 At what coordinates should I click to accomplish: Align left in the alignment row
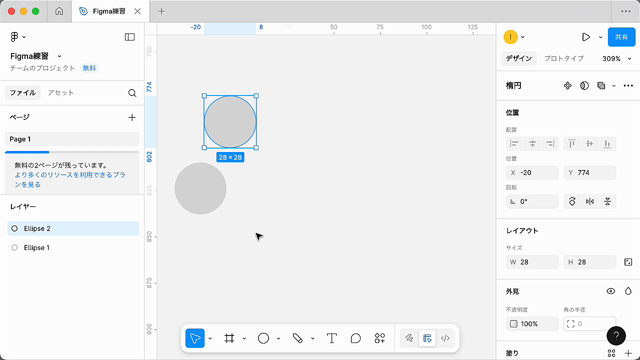[x=514, y=144]
